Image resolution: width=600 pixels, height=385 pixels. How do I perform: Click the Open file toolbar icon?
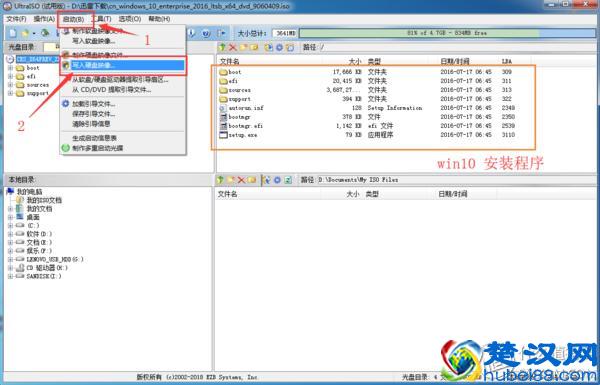pyautogui.click(x=25, y=33)
